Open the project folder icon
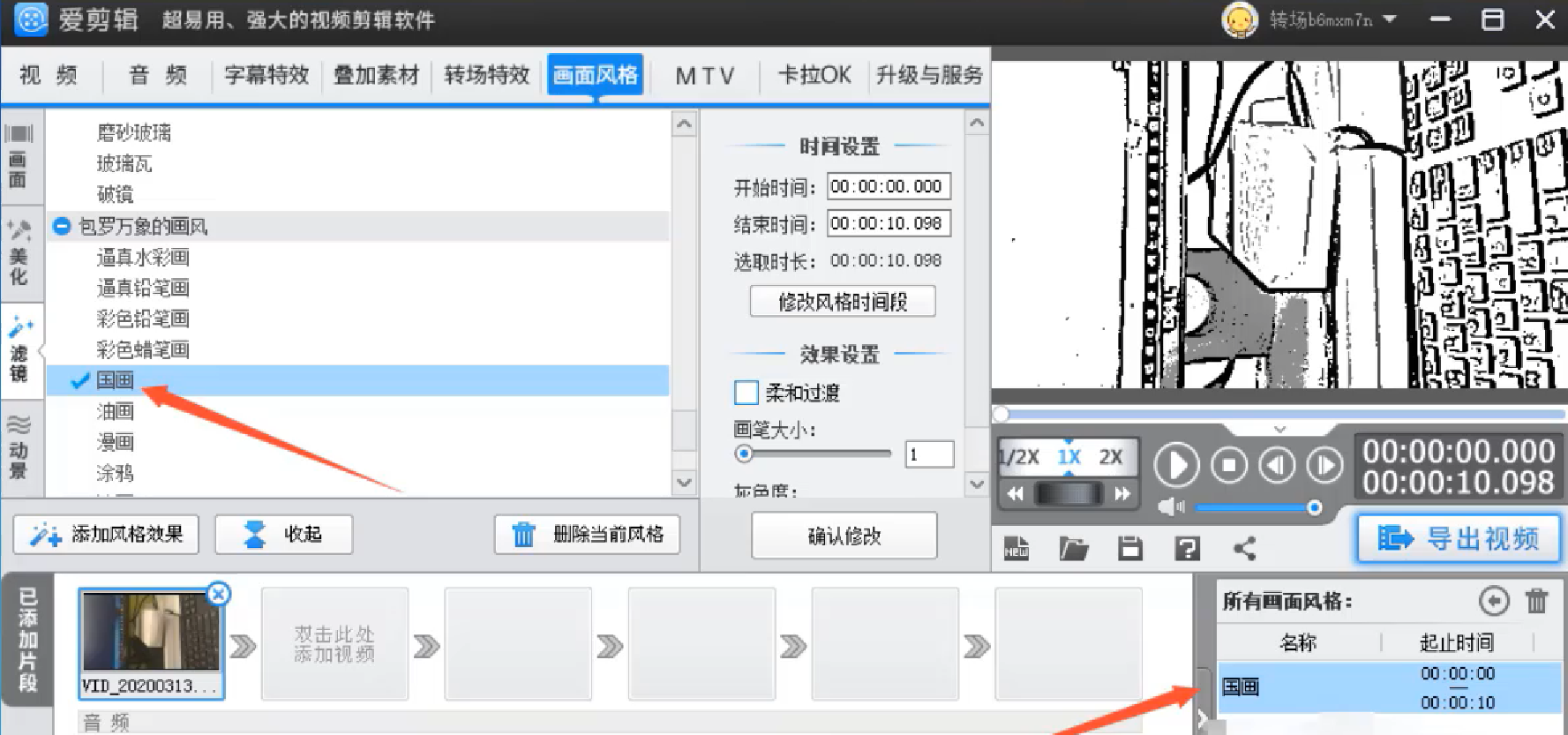1568x735 pixels. click(x=1073, y=548)
